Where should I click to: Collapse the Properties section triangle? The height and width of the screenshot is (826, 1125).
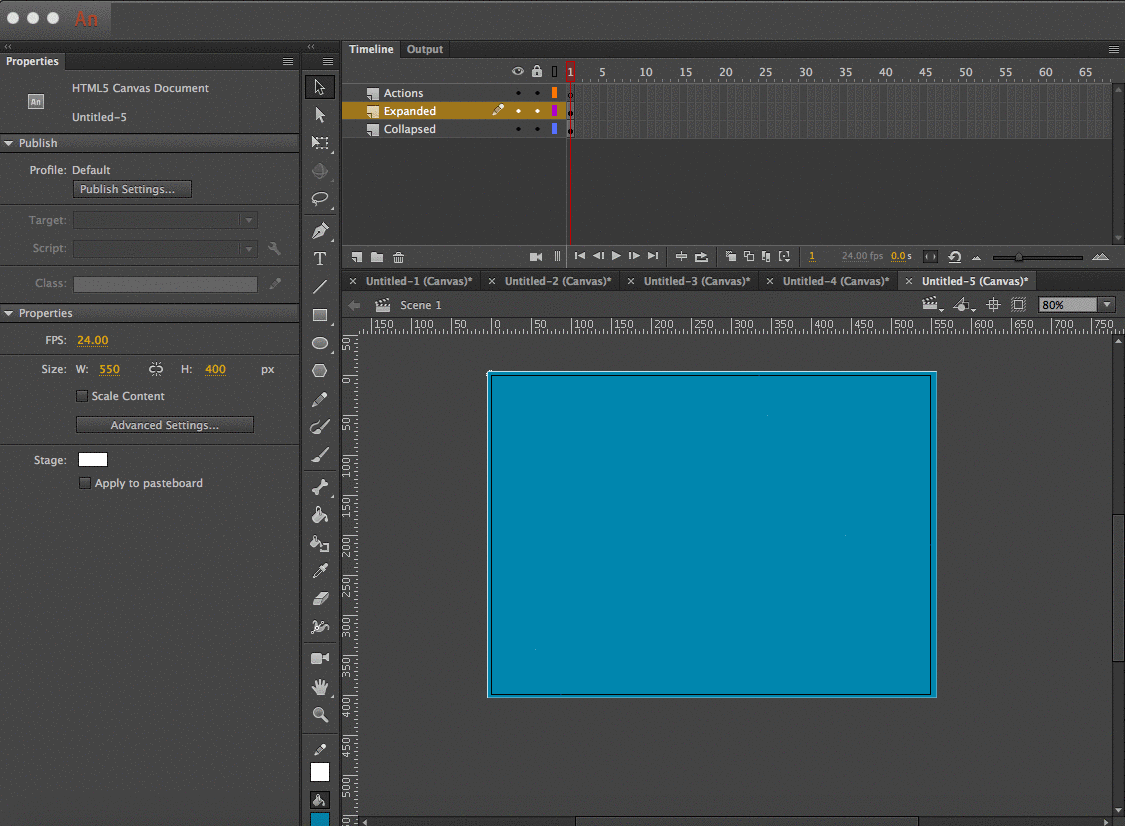[x=9, y=313]
